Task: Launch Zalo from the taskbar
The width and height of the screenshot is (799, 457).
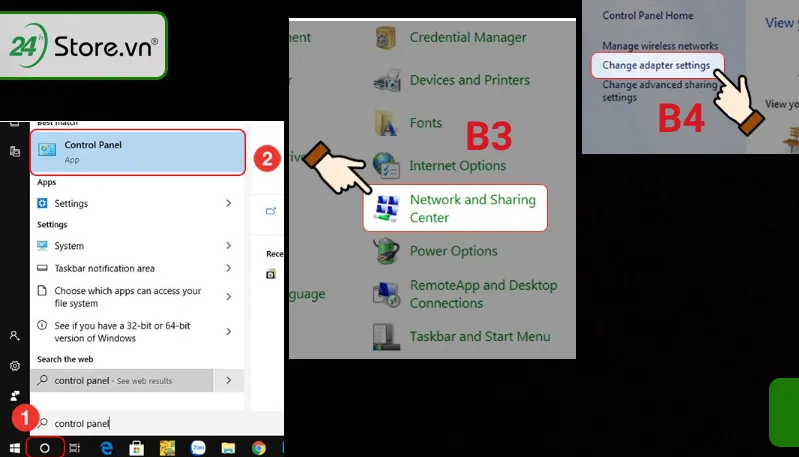Action: (x=198, y=448)
